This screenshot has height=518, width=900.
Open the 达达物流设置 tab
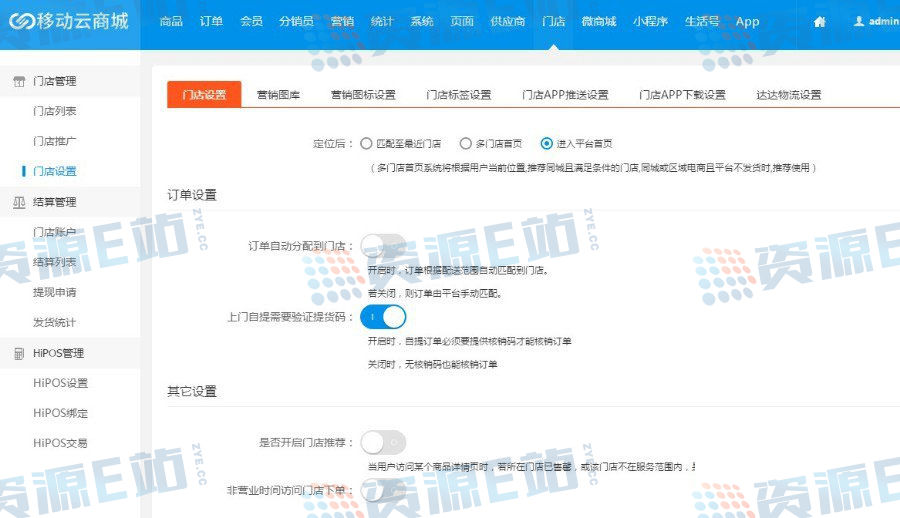click(788, 95)
